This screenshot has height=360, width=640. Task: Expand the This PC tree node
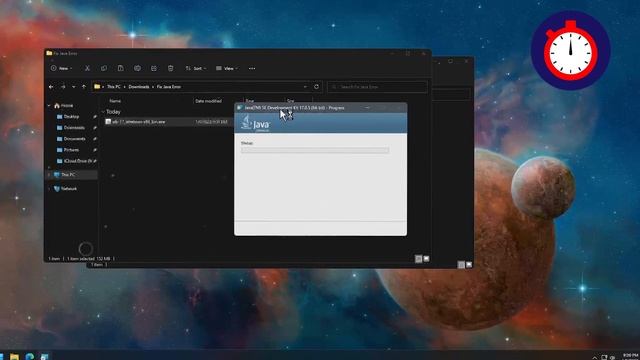(49, 175)
